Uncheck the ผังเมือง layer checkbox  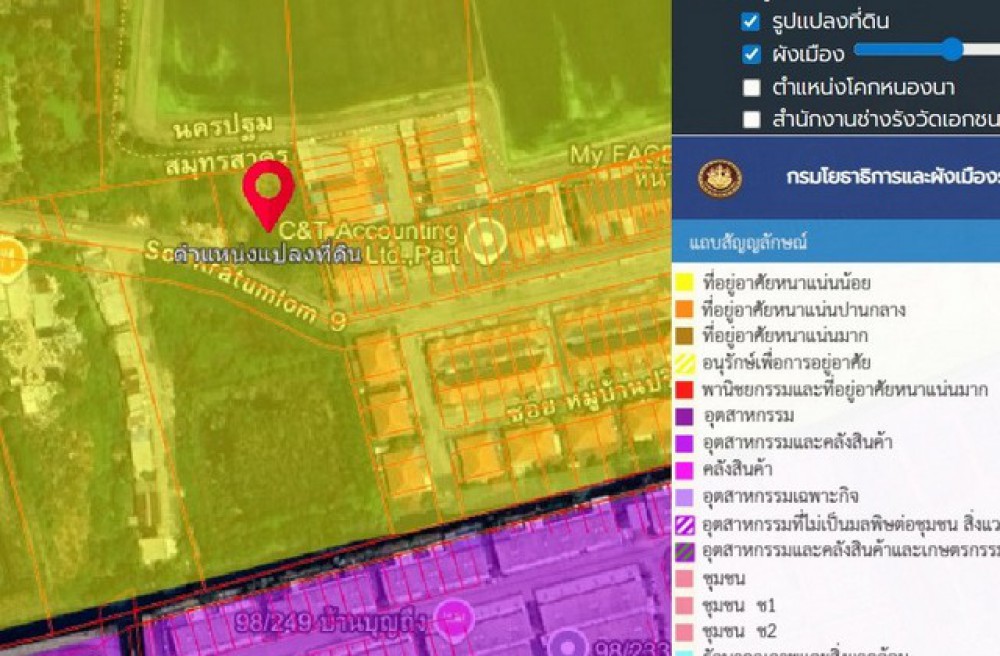(751, 54)
